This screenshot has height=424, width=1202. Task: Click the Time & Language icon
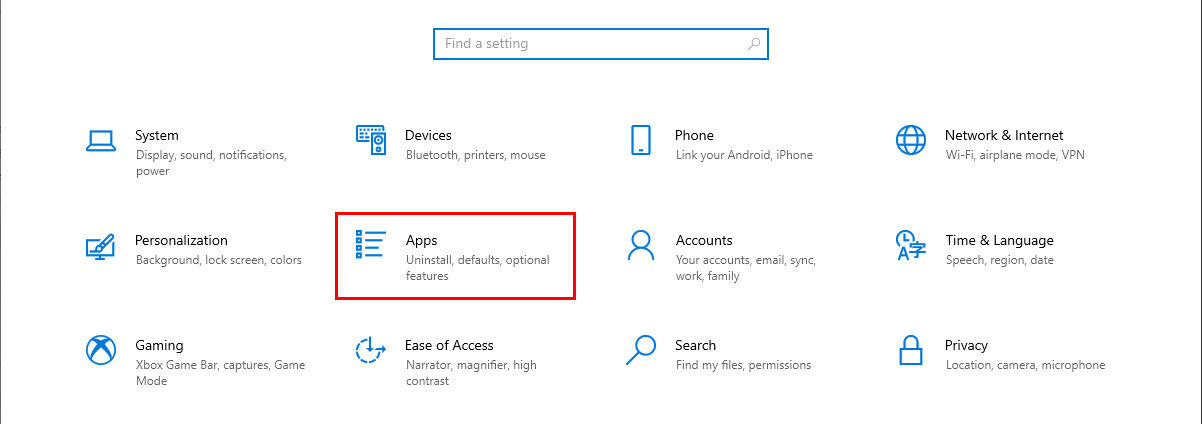pos(910,246)
